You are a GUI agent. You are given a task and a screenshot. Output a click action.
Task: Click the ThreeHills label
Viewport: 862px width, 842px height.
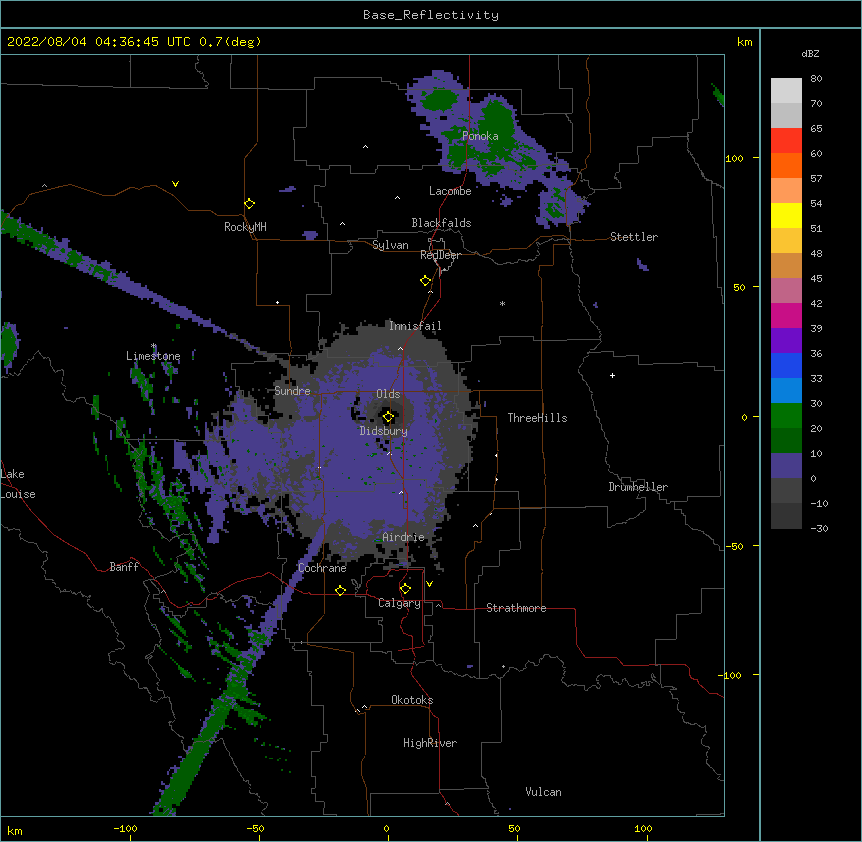click(537, 418)
